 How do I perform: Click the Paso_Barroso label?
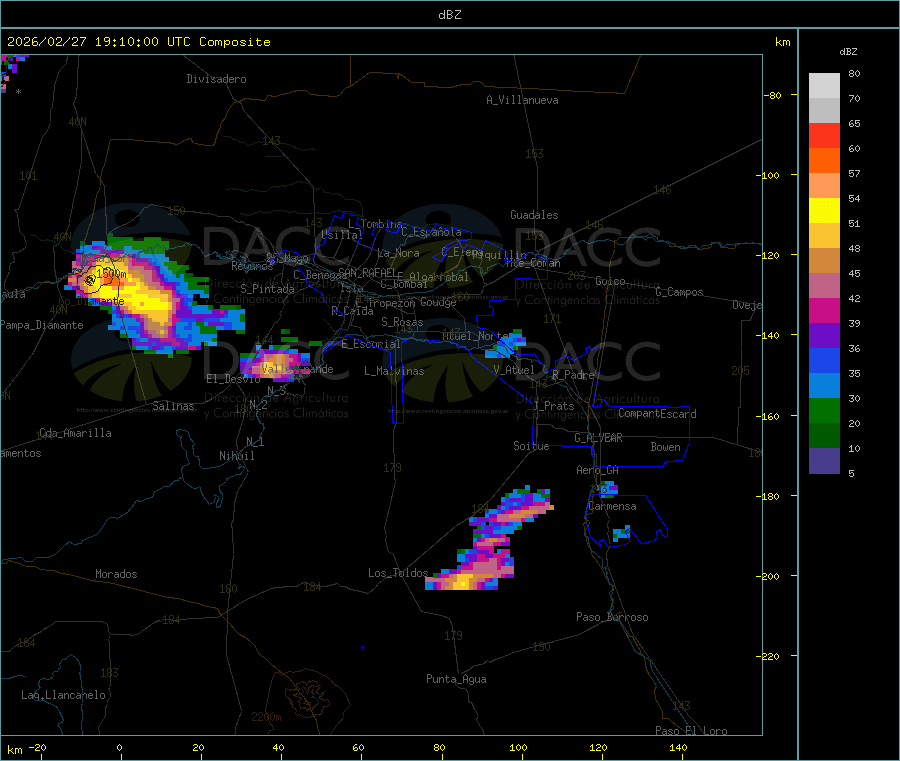[x=612, y=617]
